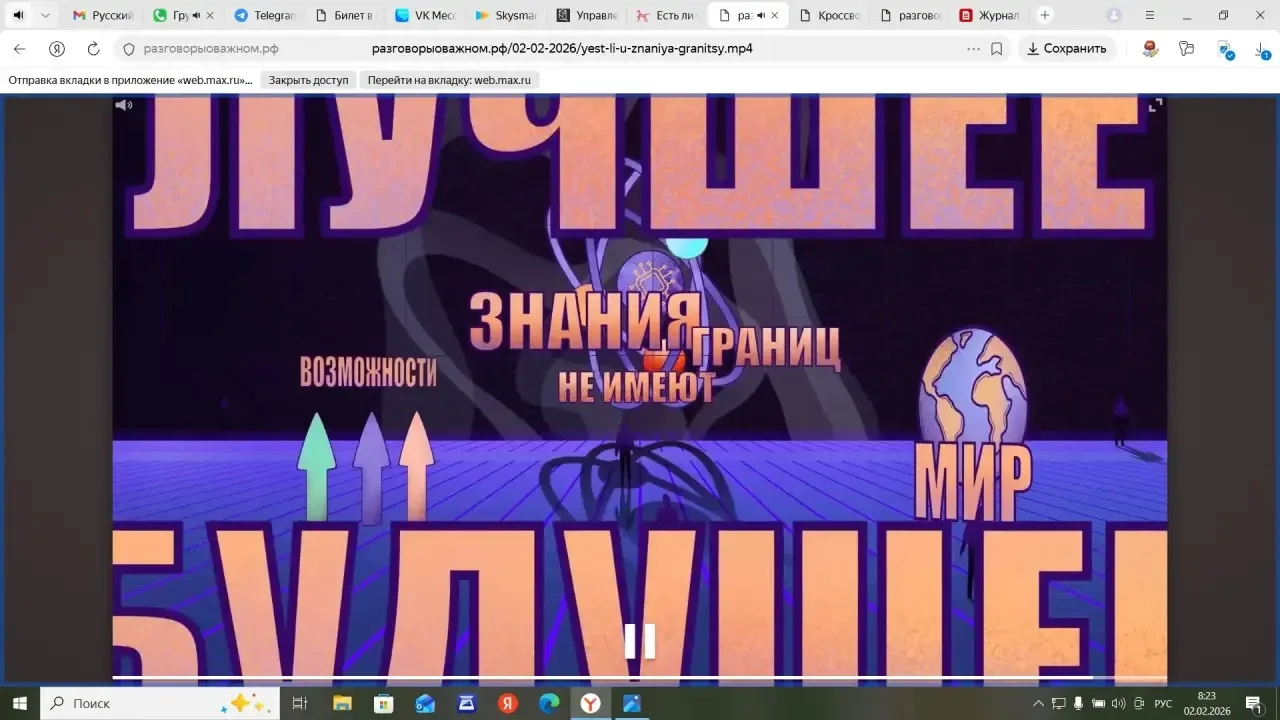Show hidden system tray icons
The image size is (1280, 720).
[x=1038, y=703]
